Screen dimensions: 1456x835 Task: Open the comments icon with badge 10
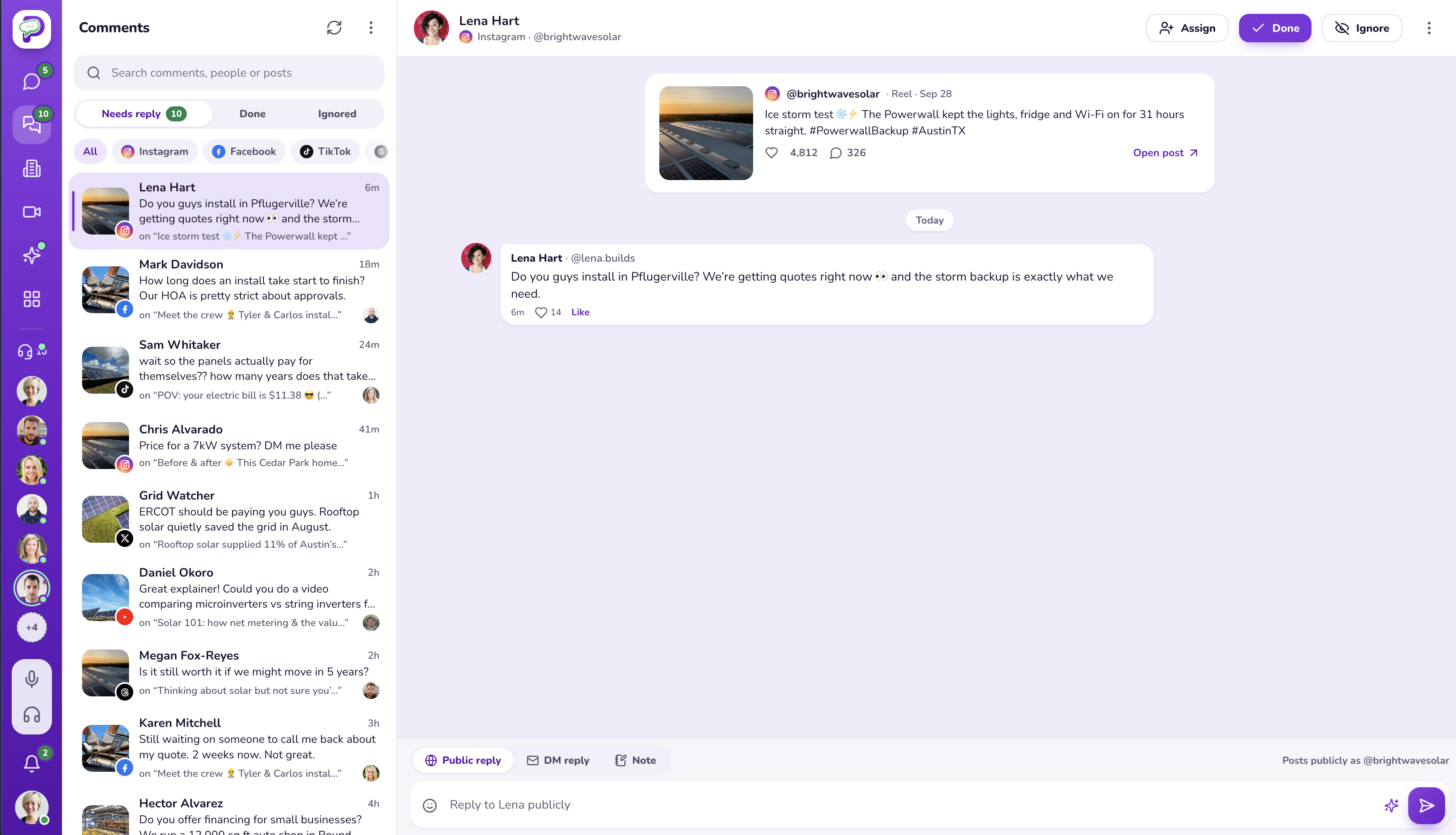[31, 124]
